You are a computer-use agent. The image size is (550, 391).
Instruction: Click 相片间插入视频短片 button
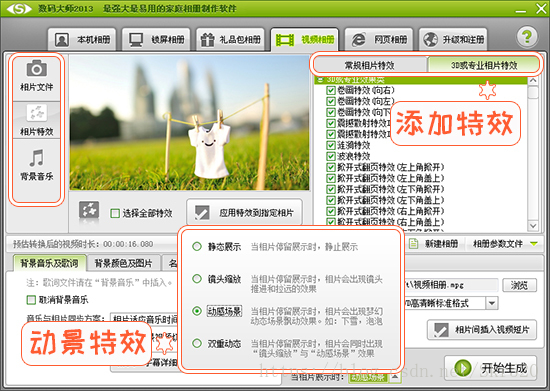coord(482,330)
